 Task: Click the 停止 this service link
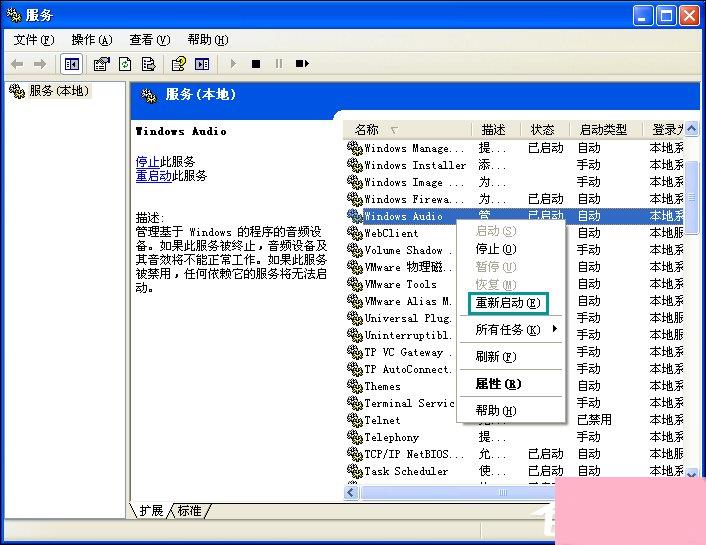148,161
